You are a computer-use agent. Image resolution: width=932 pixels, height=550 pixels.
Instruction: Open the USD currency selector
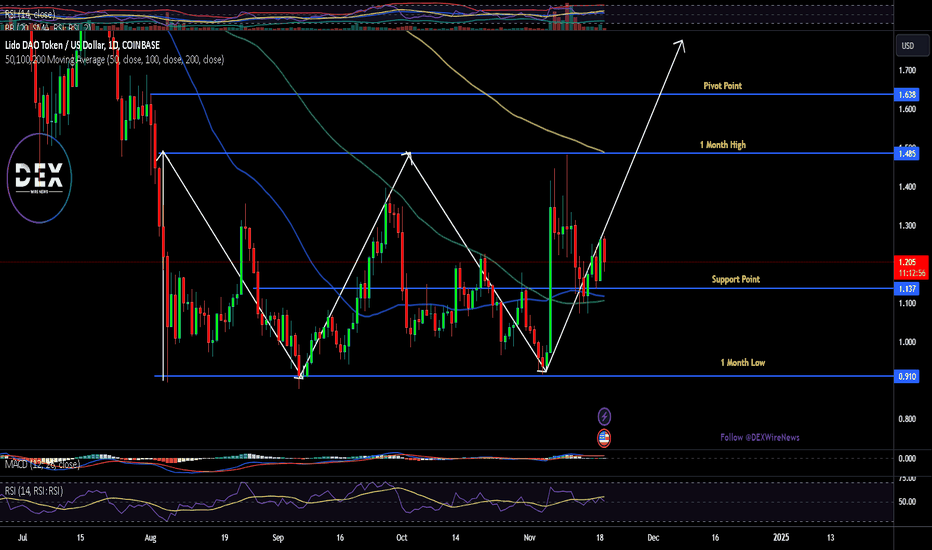[x=912, y=46]
